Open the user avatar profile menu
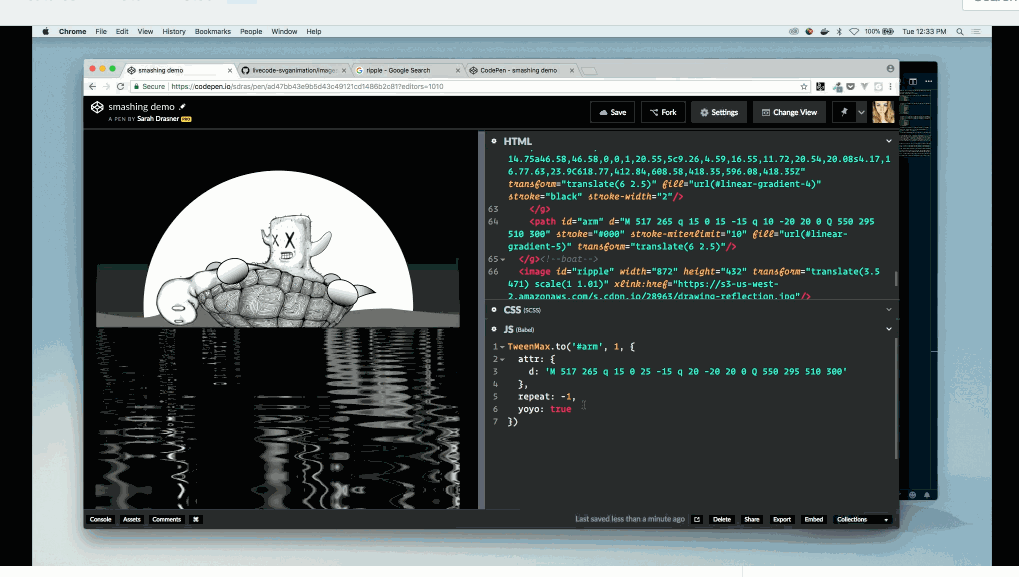 point(883,112)
